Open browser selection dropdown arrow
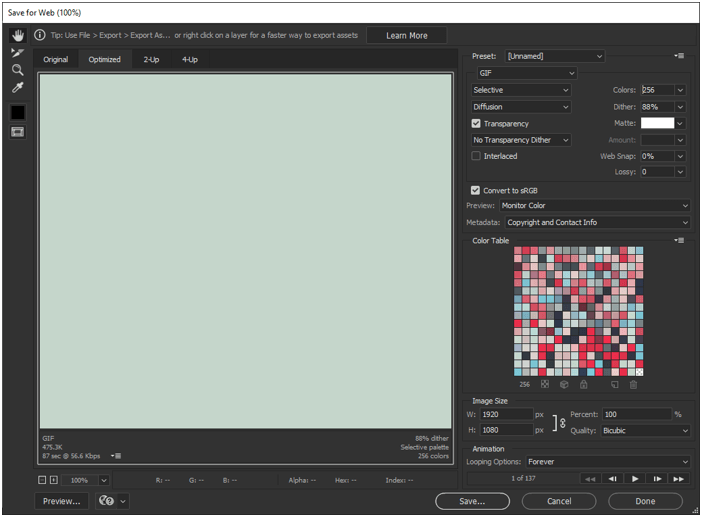The height and width of the screenshot is (519, 703). coord(123,501)
